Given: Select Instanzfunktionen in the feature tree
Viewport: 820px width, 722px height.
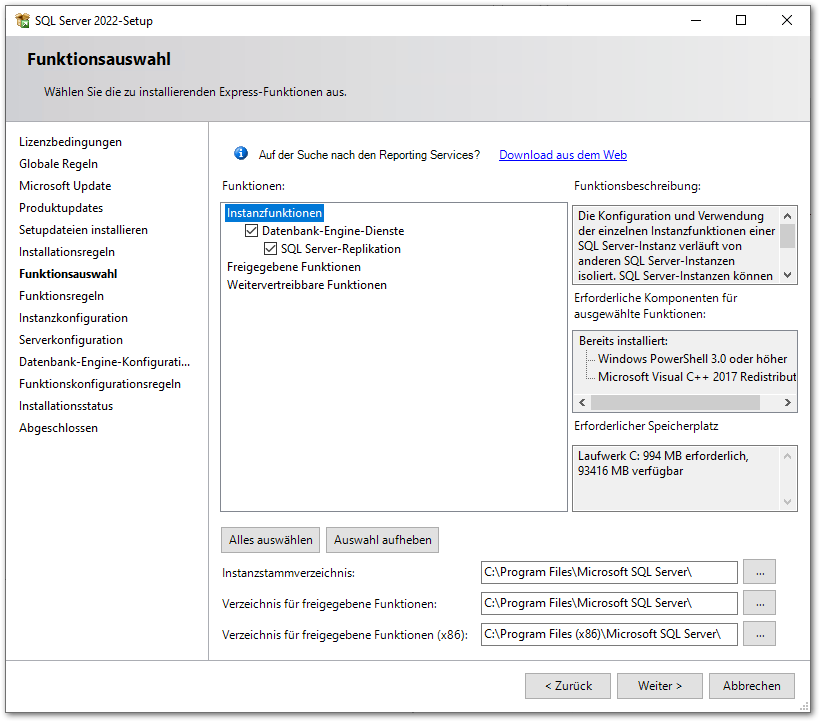Looking at the screenshot, I should pos(274,213).
